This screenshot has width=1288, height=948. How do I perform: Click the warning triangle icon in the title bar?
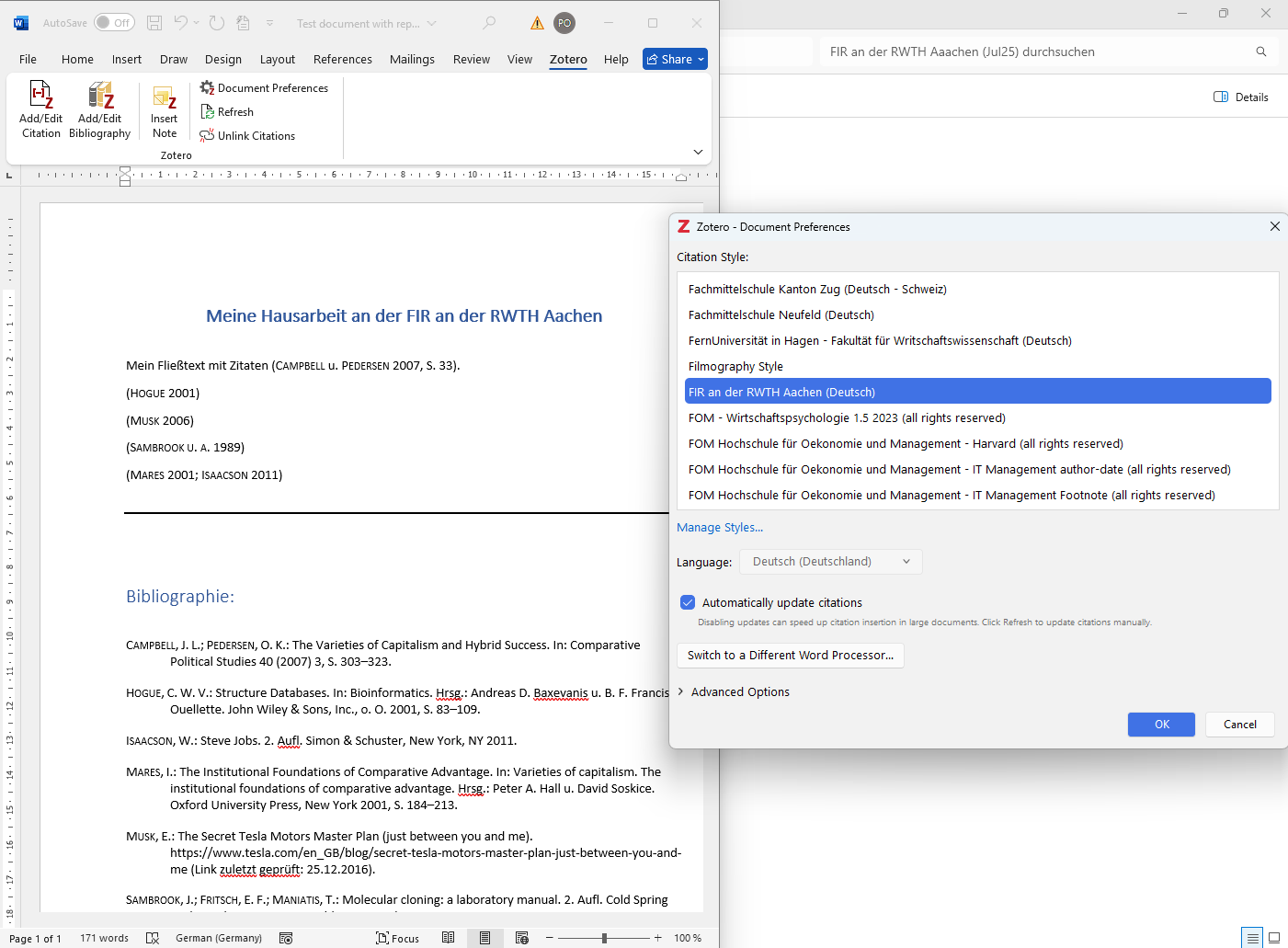click(538, 23)
